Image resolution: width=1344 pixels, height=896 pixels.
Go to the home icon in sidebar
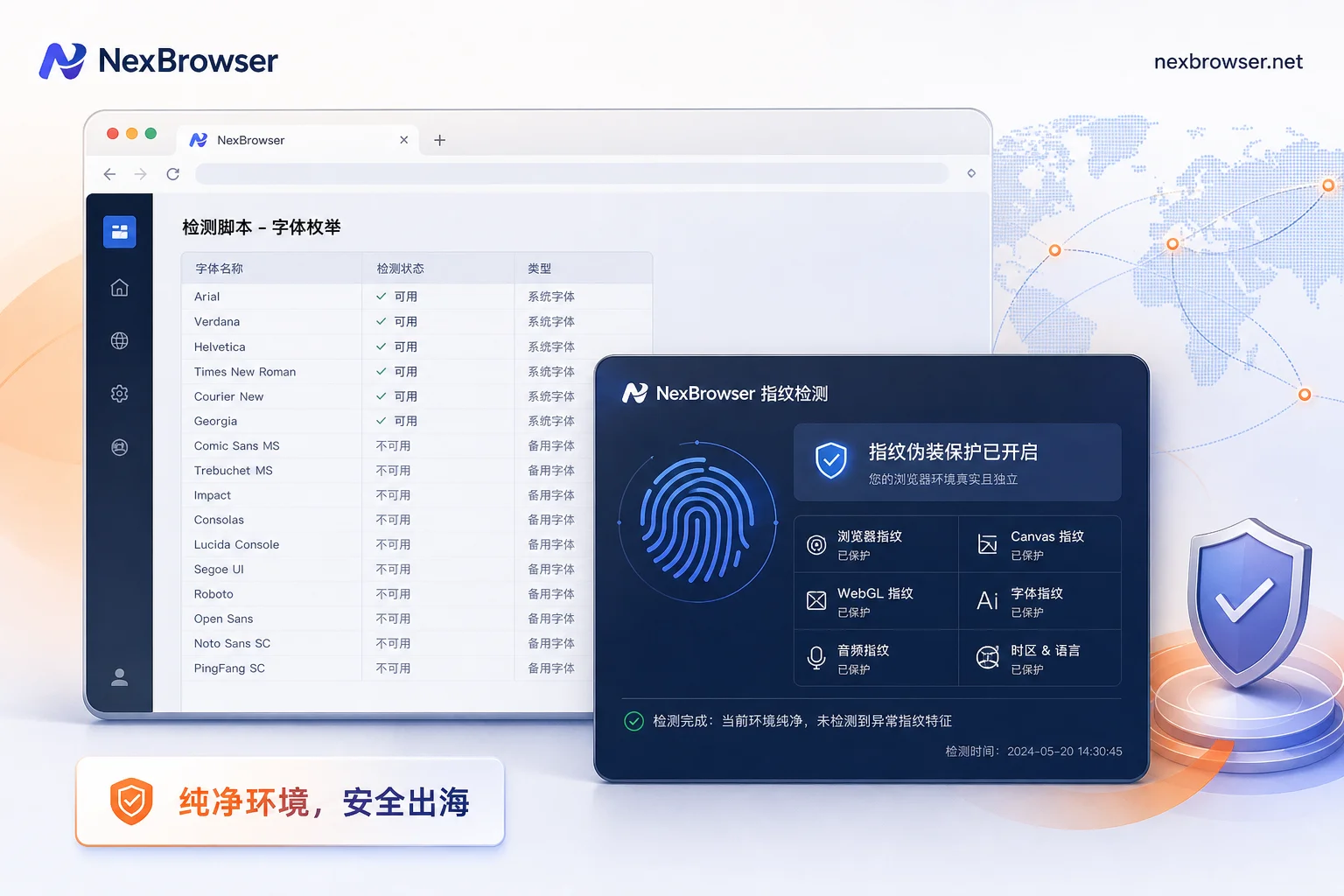pyautogui.click(x=120, y=288)
